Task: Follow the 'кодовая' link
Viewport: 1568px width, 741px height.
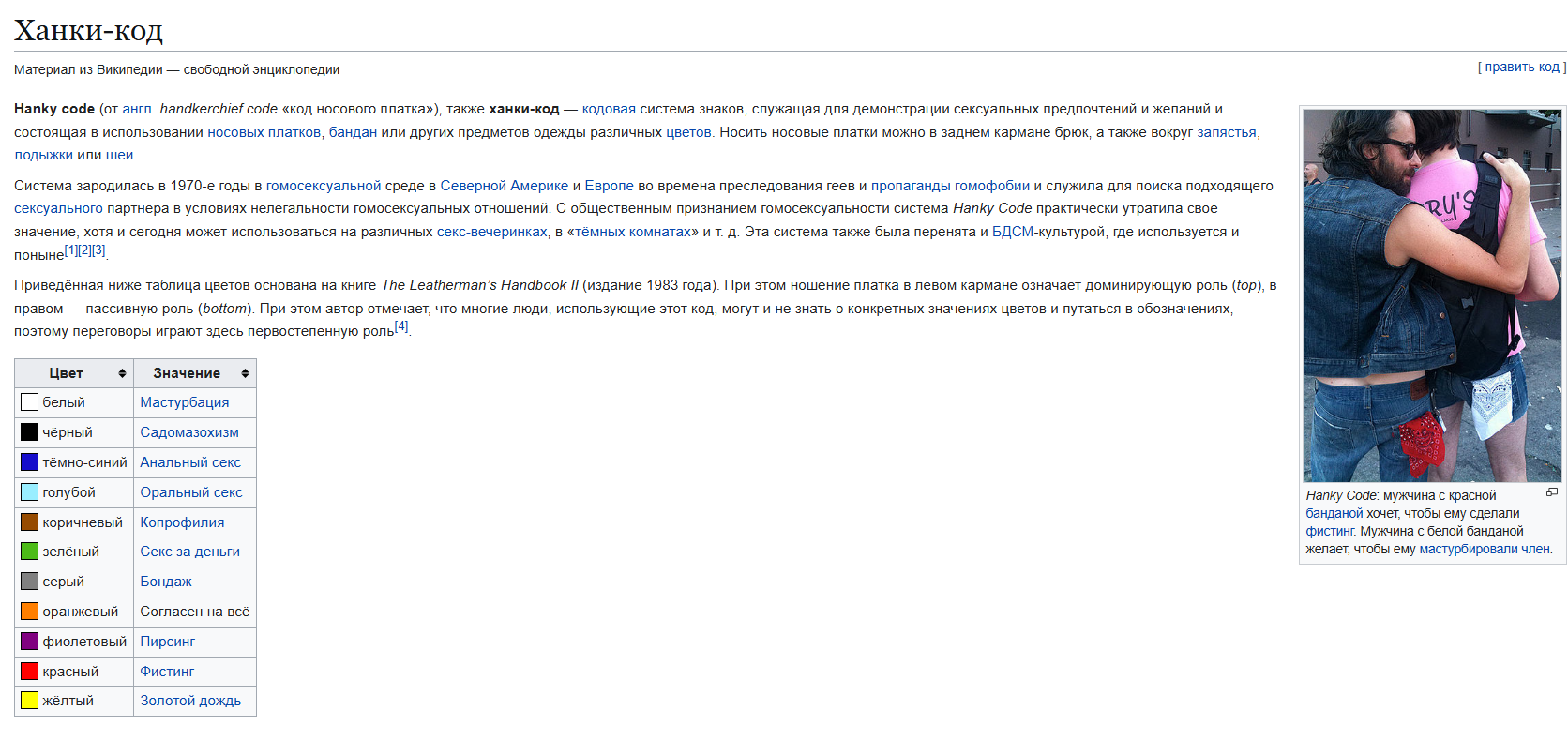Action: 609,109
